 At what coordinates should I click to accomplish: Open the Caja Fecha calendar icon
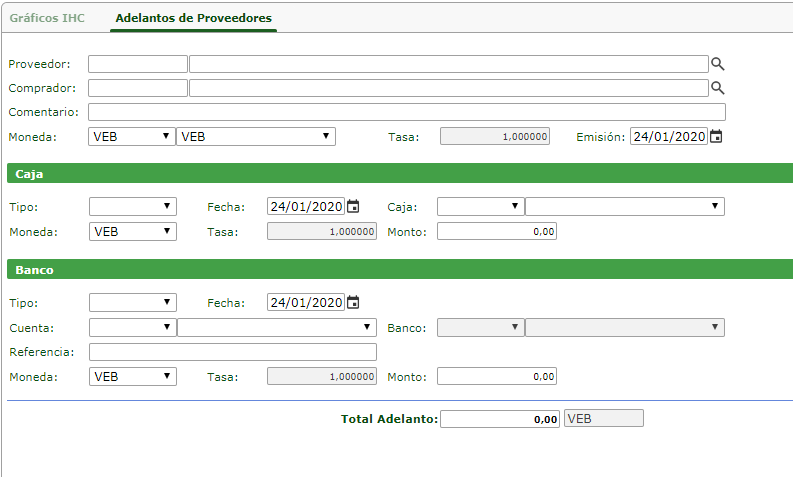click(x=353, y=207)
